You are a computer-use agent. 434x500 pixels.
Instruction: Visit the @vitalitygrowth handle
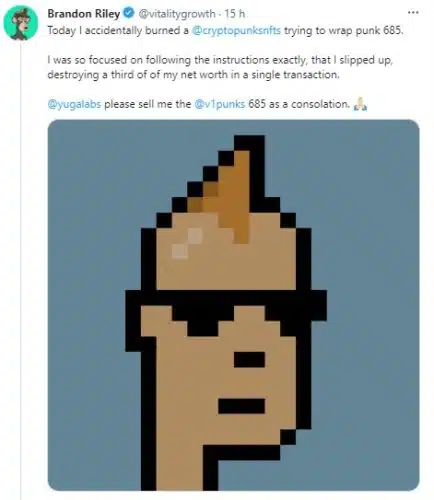pyautogui.click(x=176, y=14)
